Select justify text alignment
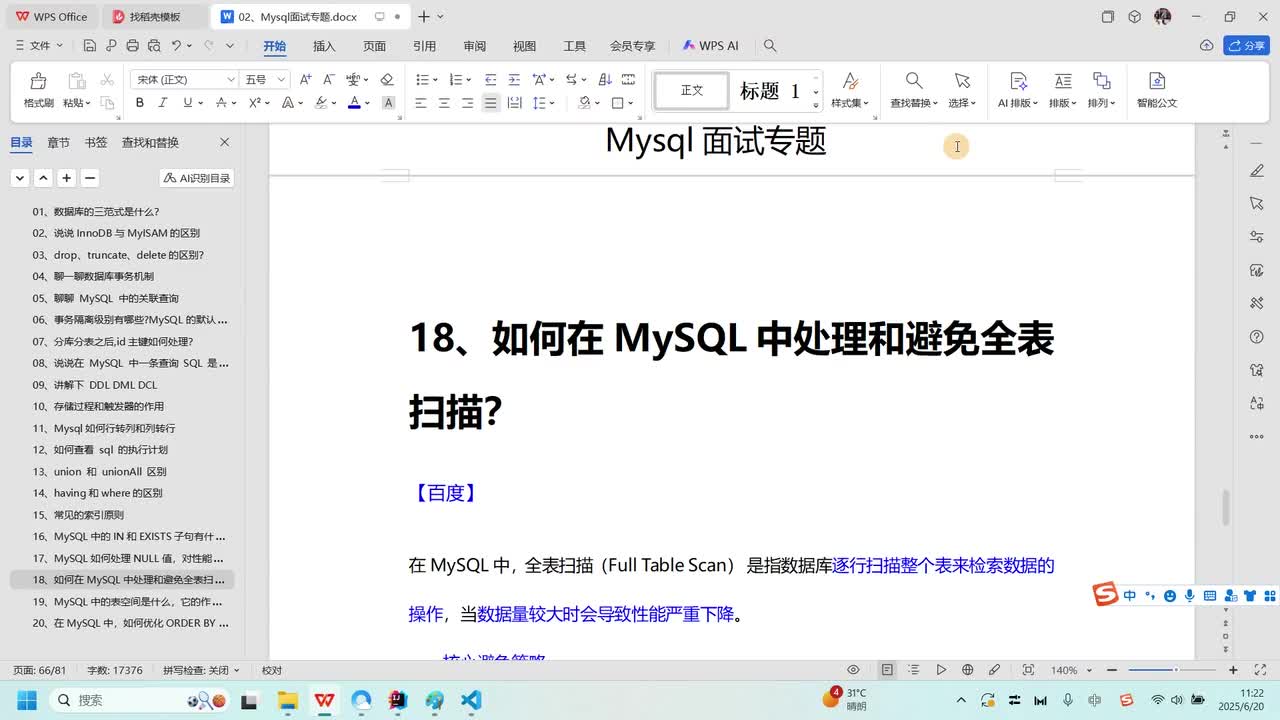1280x720 pixels. [x=490, y=103]
